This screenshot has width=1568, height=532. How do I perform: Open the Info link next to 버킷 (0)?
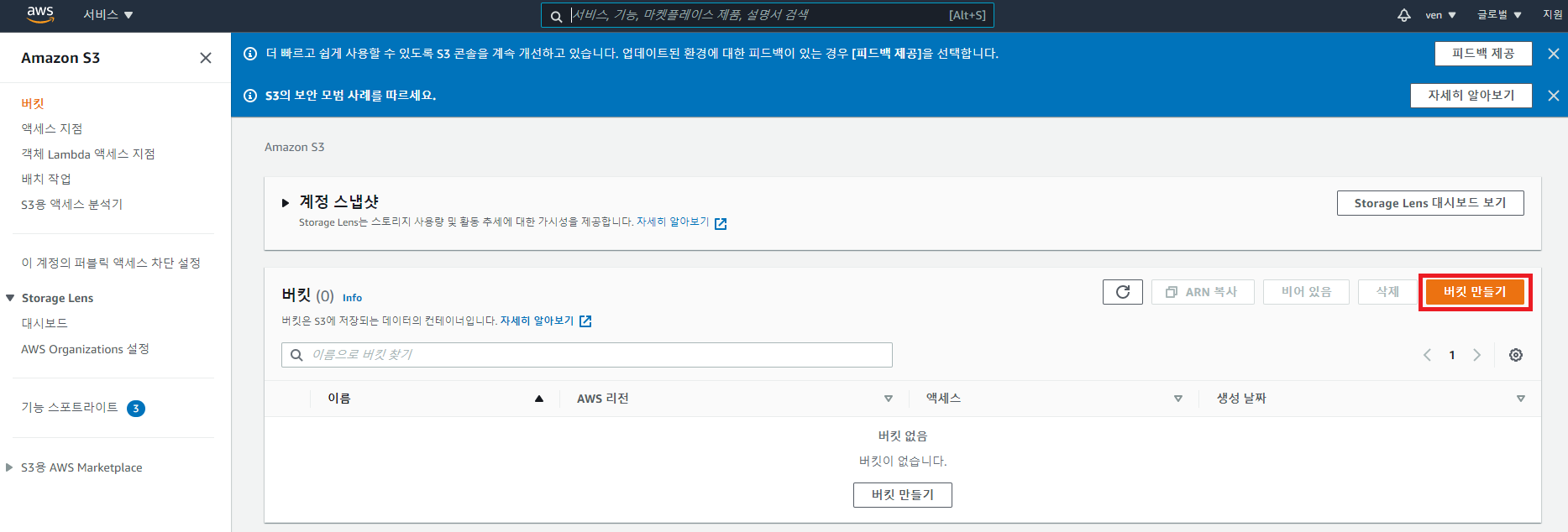pos(352,298)
